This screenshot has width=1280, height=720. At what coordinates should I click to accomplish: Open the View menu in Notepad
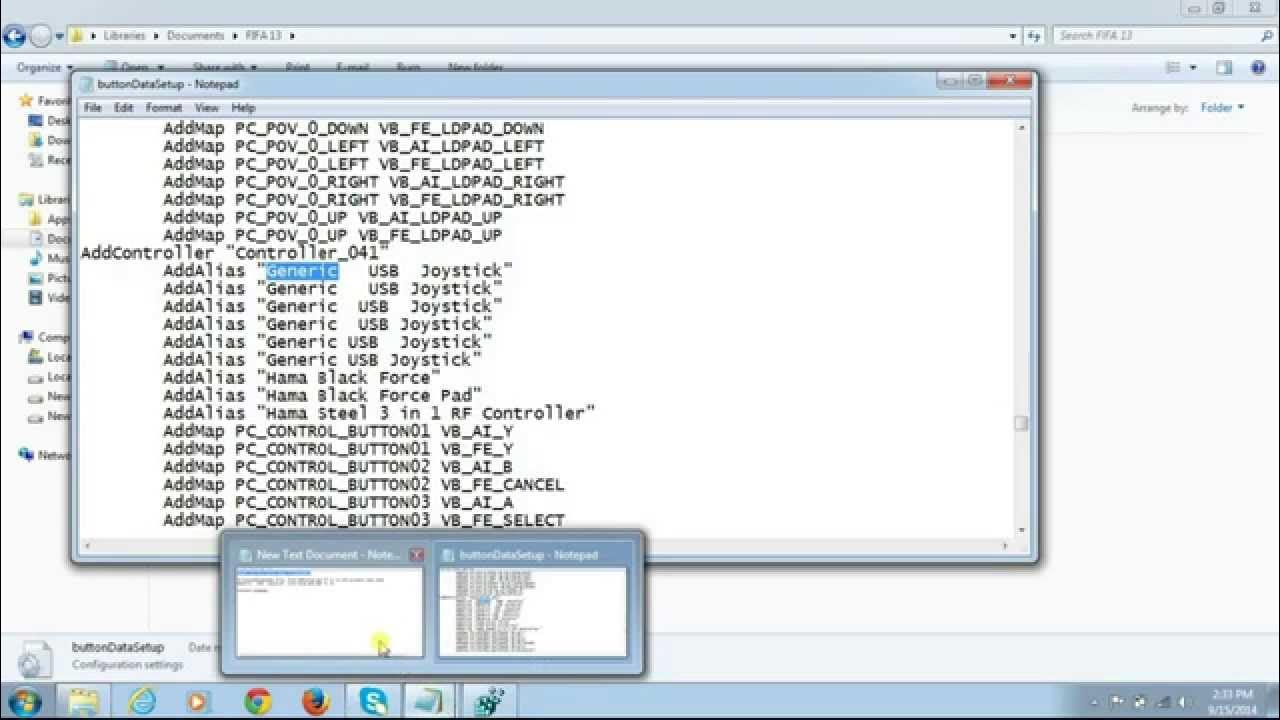tap(207, 107)
